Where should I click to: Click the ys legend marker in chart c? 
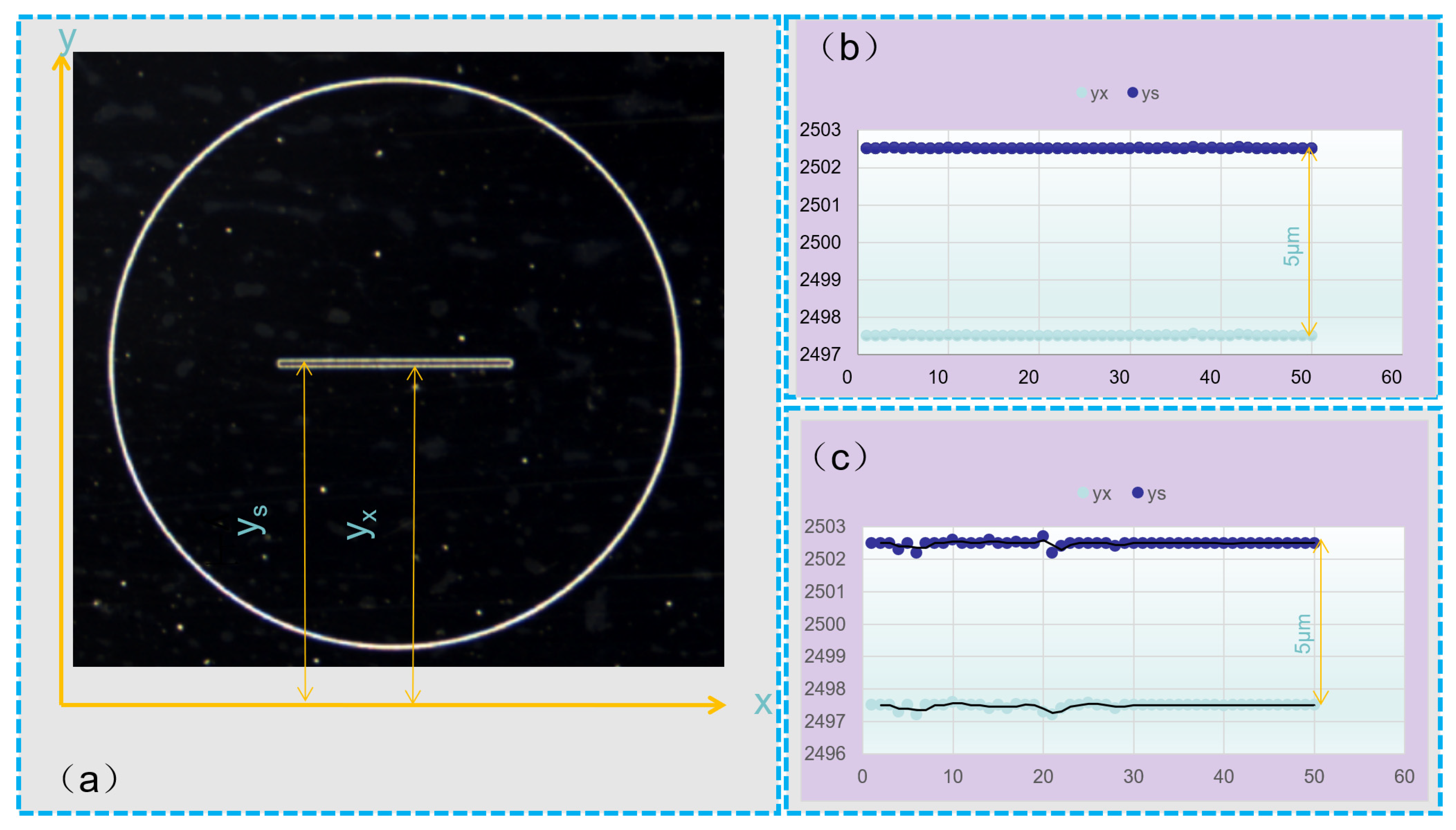pyautogui.click(x=1138, y=493)
